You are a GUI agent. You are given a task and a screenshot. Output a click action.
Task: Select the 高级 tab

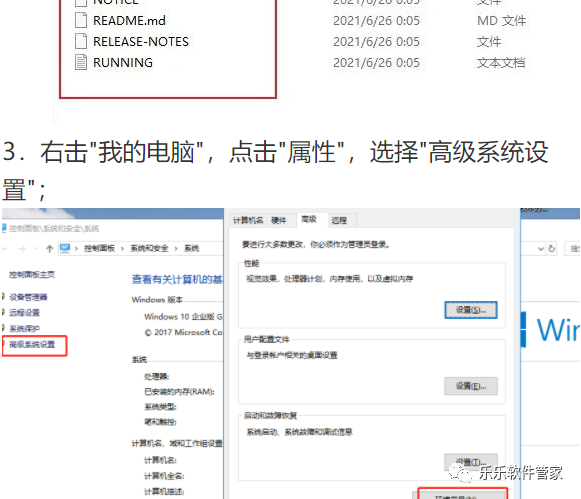[x=309, y=220]
